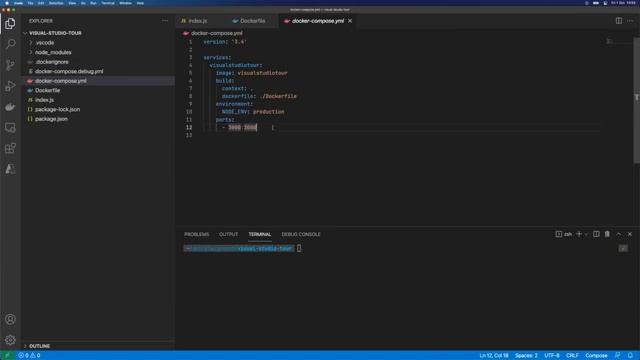640x360 pixels.
Task: Open the Run and Debug view
Action: 10,86
